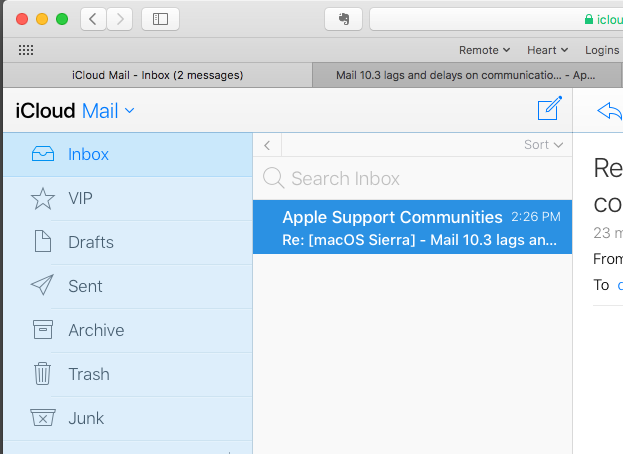Click the Junk box icon
623x454 pixels.
tap(43, 417)
